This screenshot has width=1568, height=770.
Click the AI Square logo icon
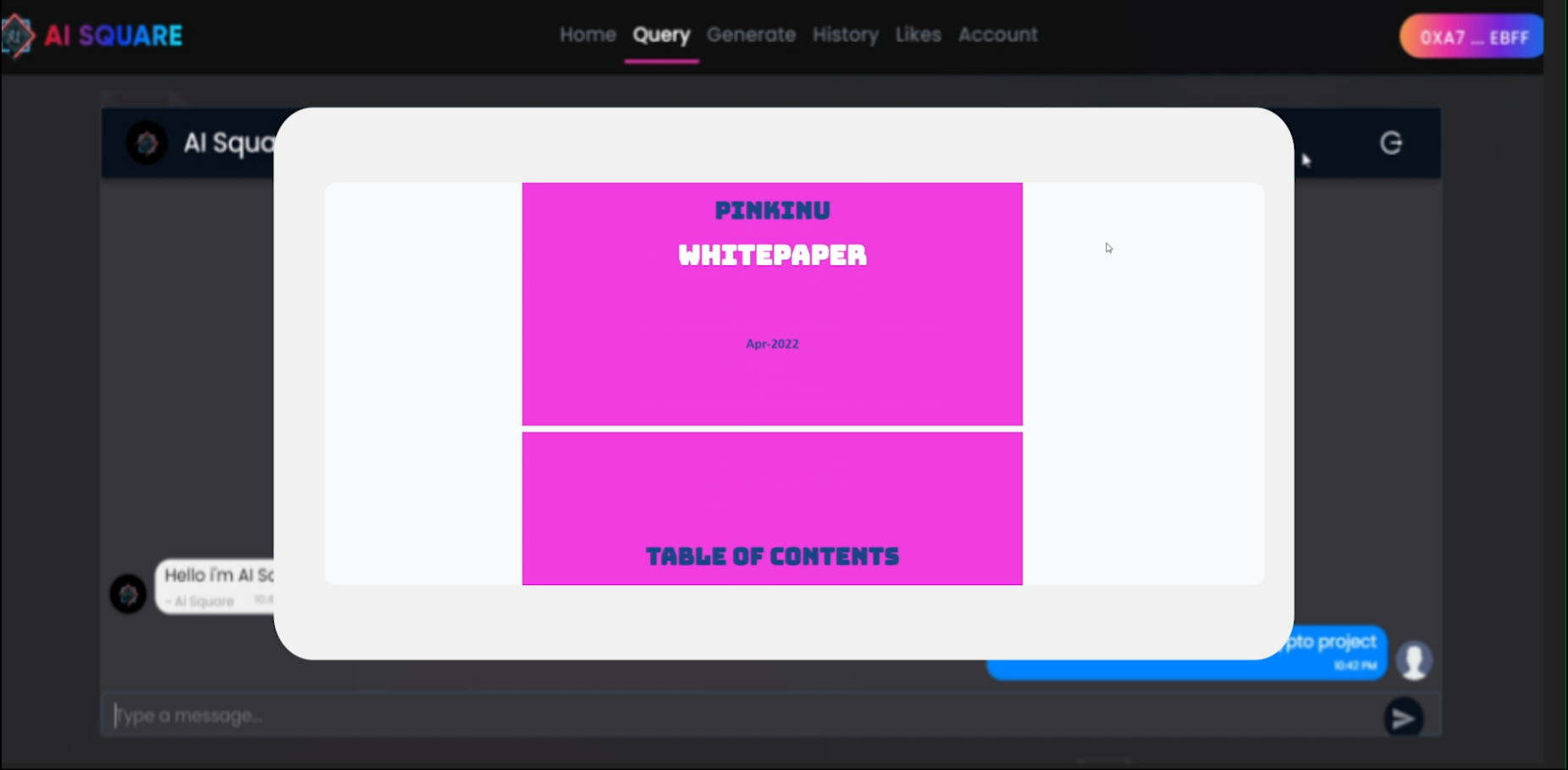(x=17, y=36)
